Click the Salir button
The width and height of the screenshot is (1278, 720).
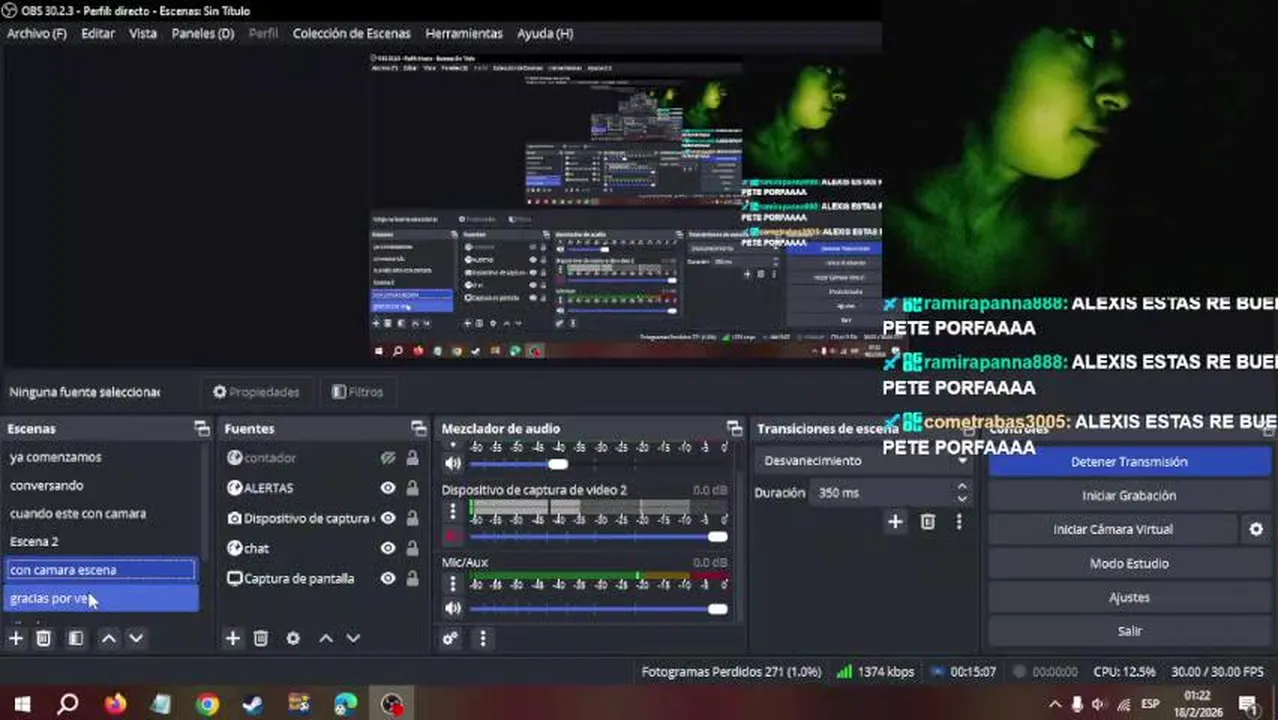(x=1129, y=631)
